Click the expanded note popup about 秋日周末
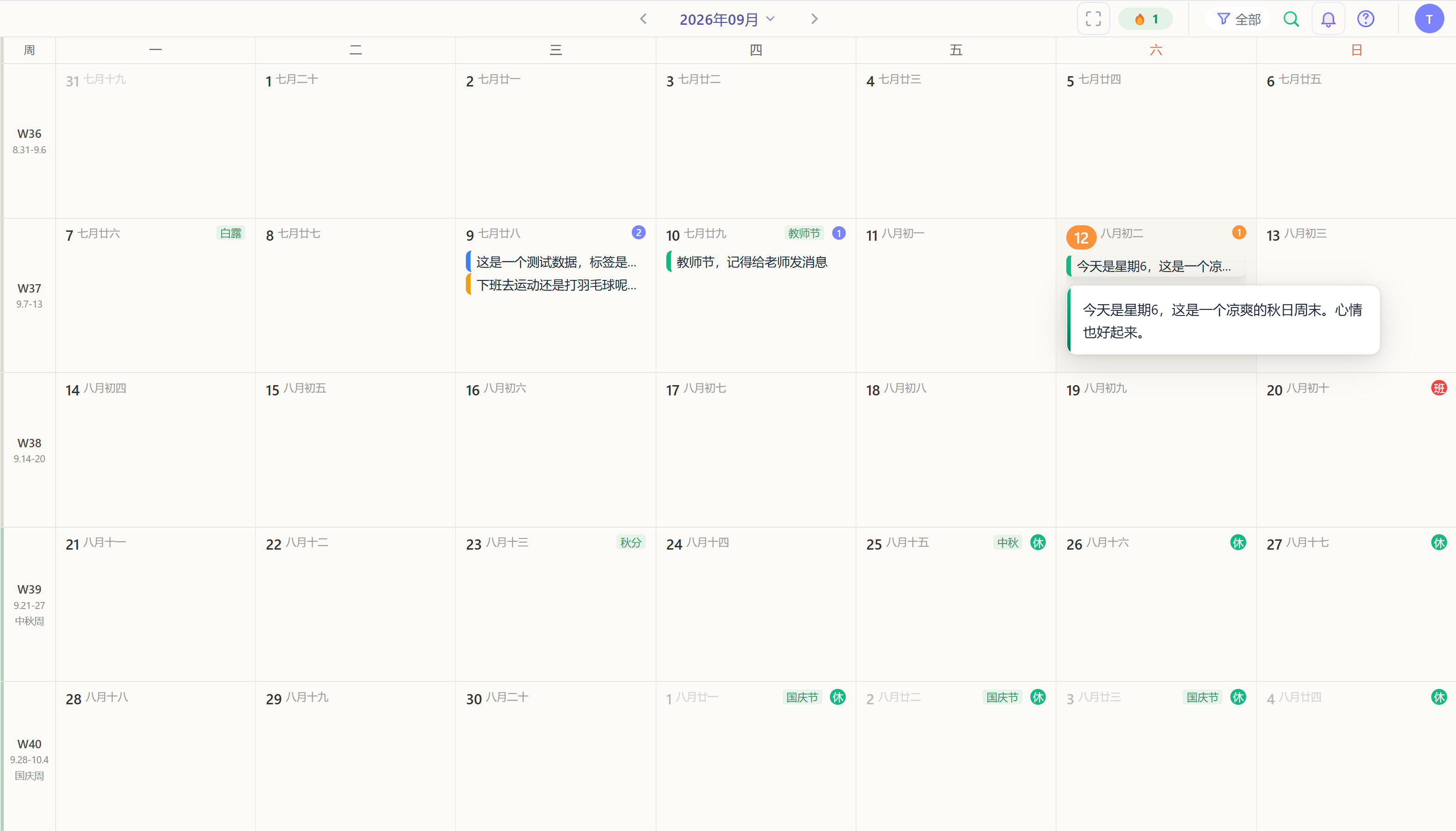1456x831 pixels. [x=1223, y=321]
